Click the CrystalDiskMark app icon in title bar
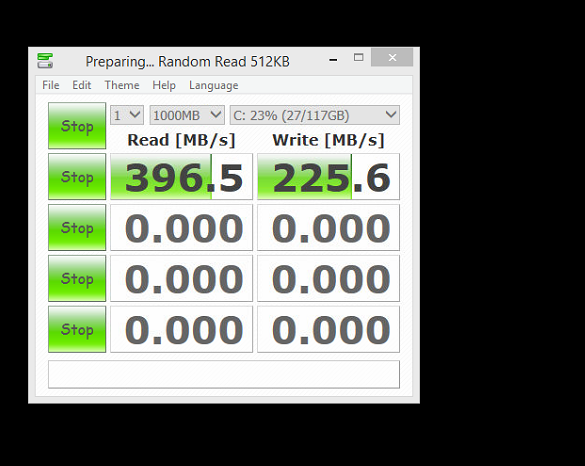This screenshot has height=466, width=585. coord(45,61)
